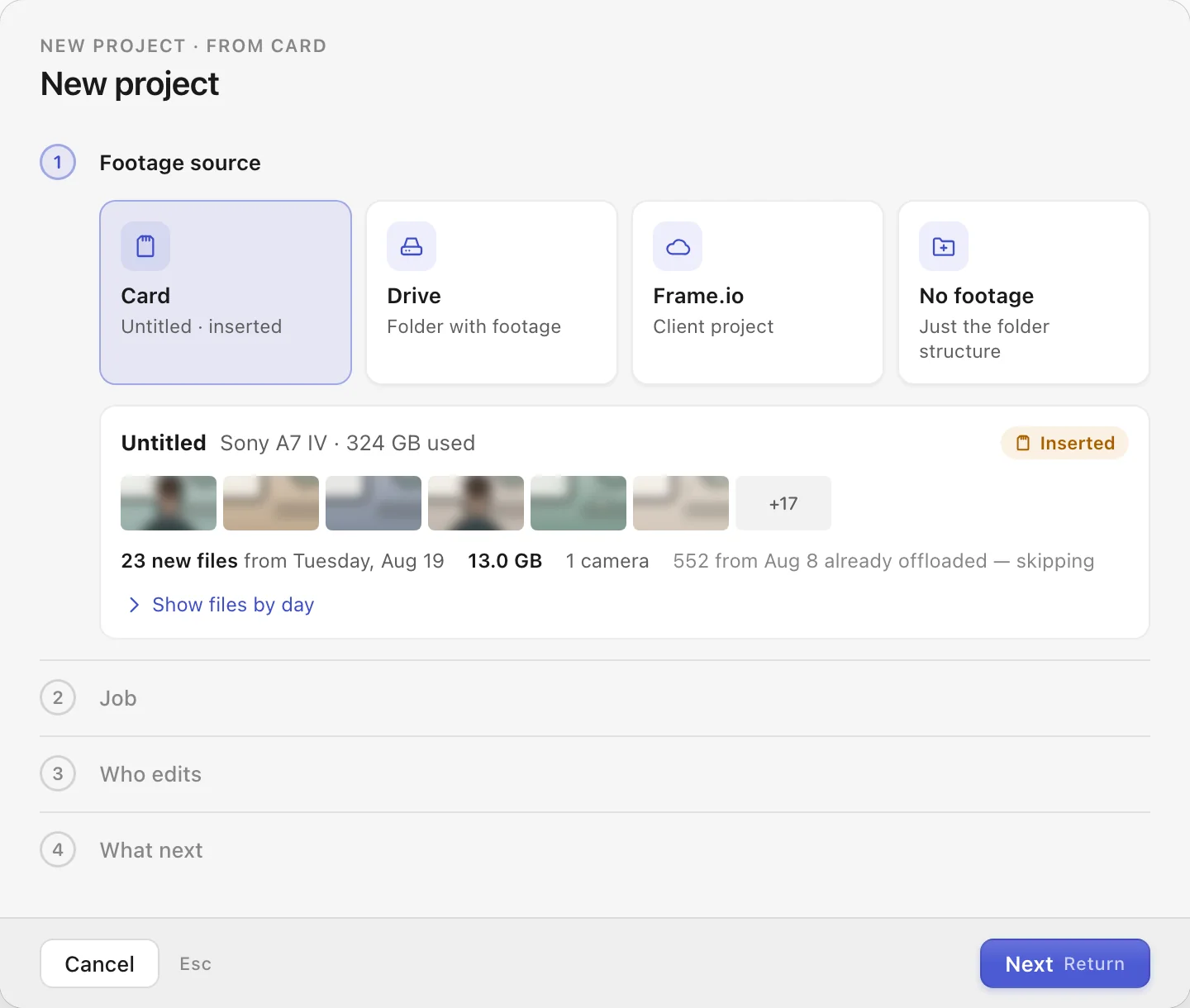Click the Inserted status badge

pyautogui.click(x=1064, y=443)
